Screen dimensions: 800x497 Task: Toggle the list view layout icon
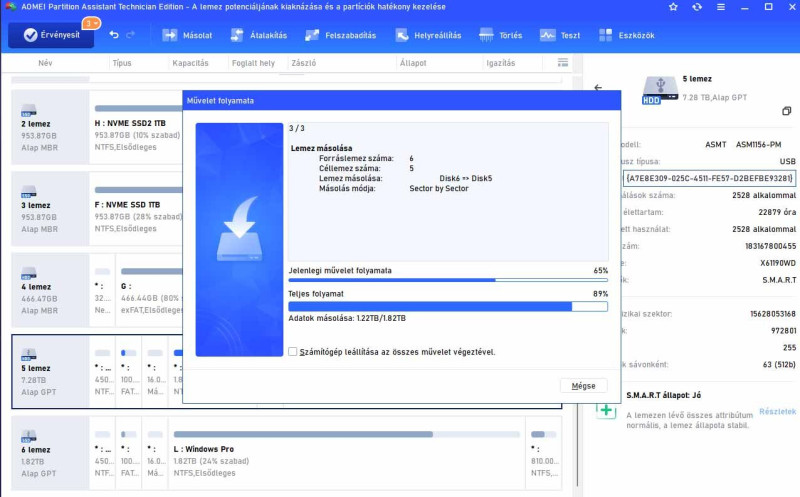(x=563, y=63)
